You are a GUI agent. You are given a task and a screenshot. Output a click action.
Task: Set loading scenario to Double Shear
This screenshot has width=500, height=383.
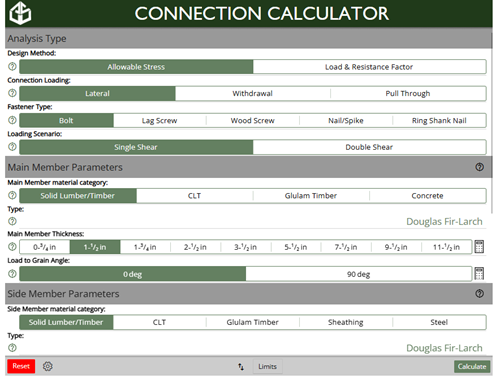[369, 147]
